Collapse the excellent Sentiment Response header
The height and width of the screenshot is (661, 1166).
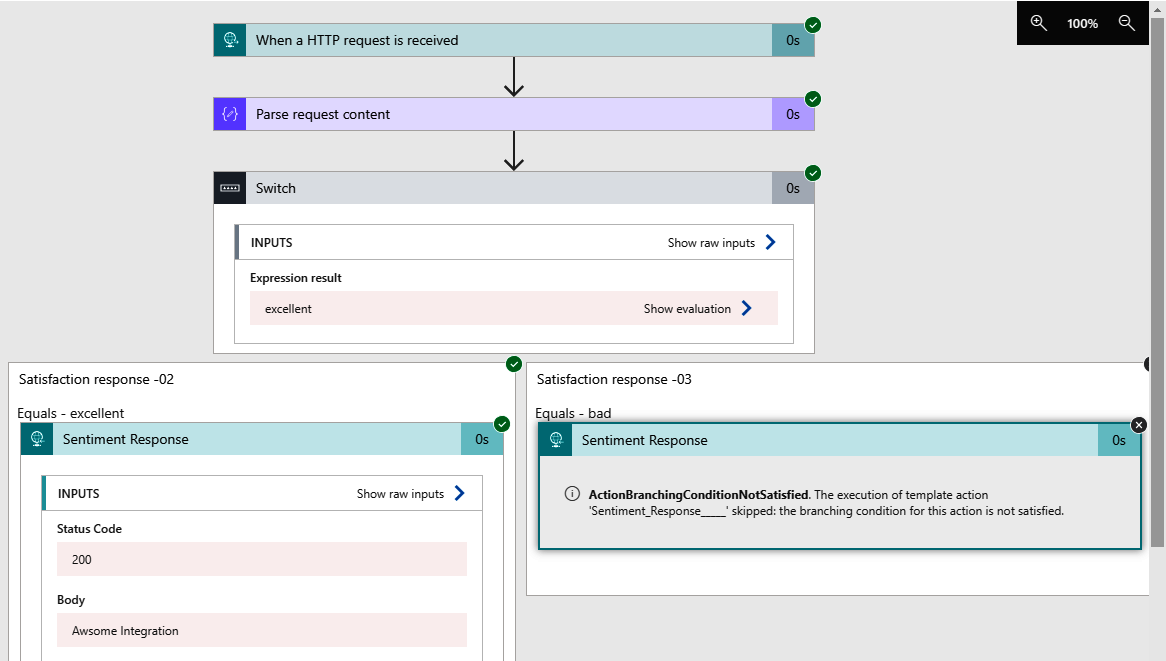coord(262,439)
